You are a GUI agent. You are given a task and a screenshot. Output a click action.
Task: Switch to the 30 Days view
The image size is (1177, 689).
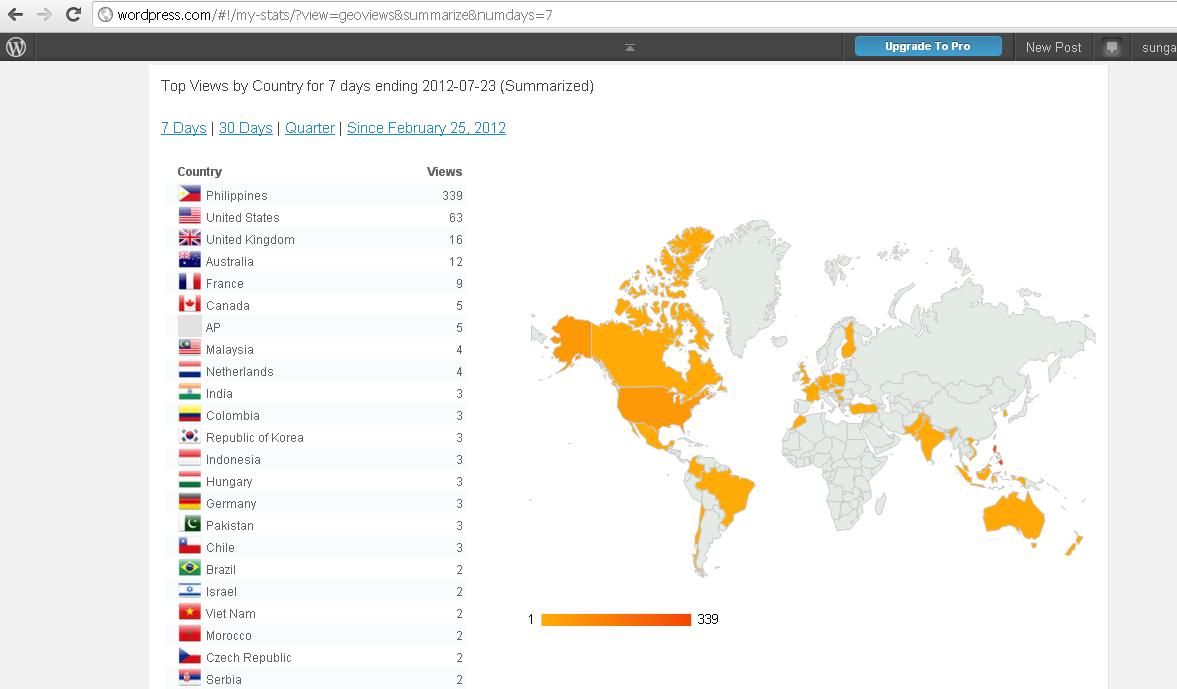(245, 128)
